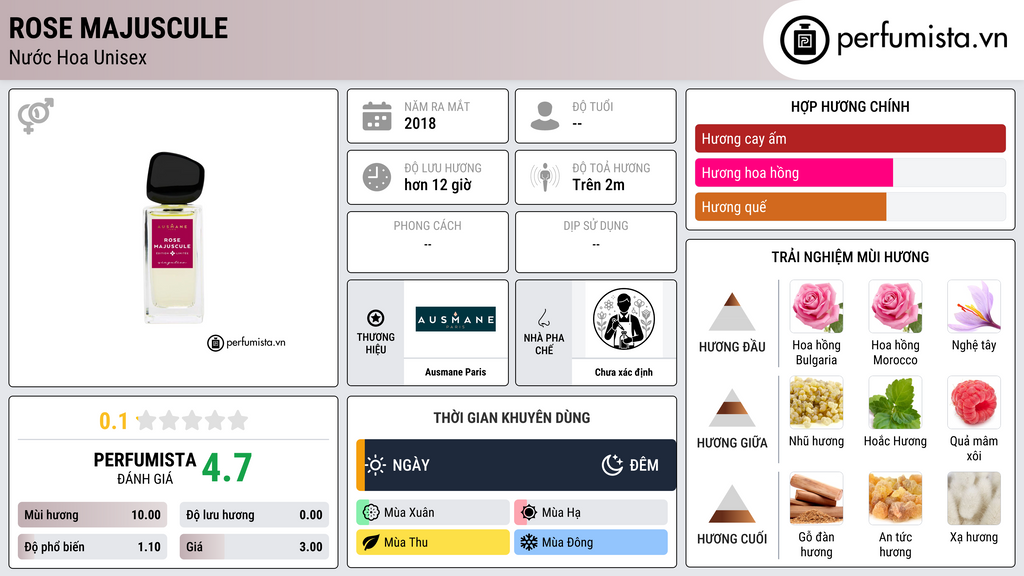Click the Phong cách style box
This screenshot has width=1024, height=576.
pos(428,242)
